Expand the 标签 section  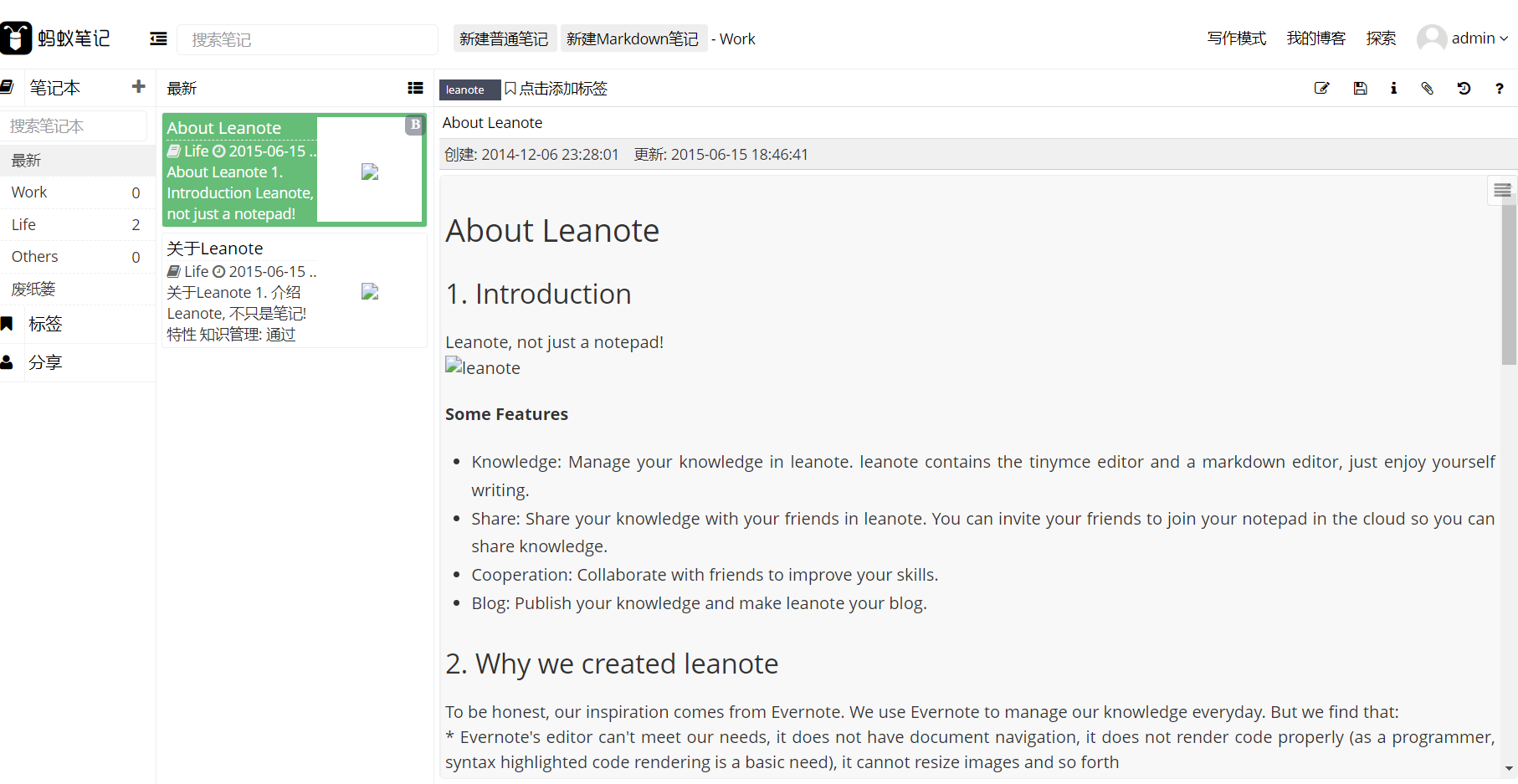(45, 324)
